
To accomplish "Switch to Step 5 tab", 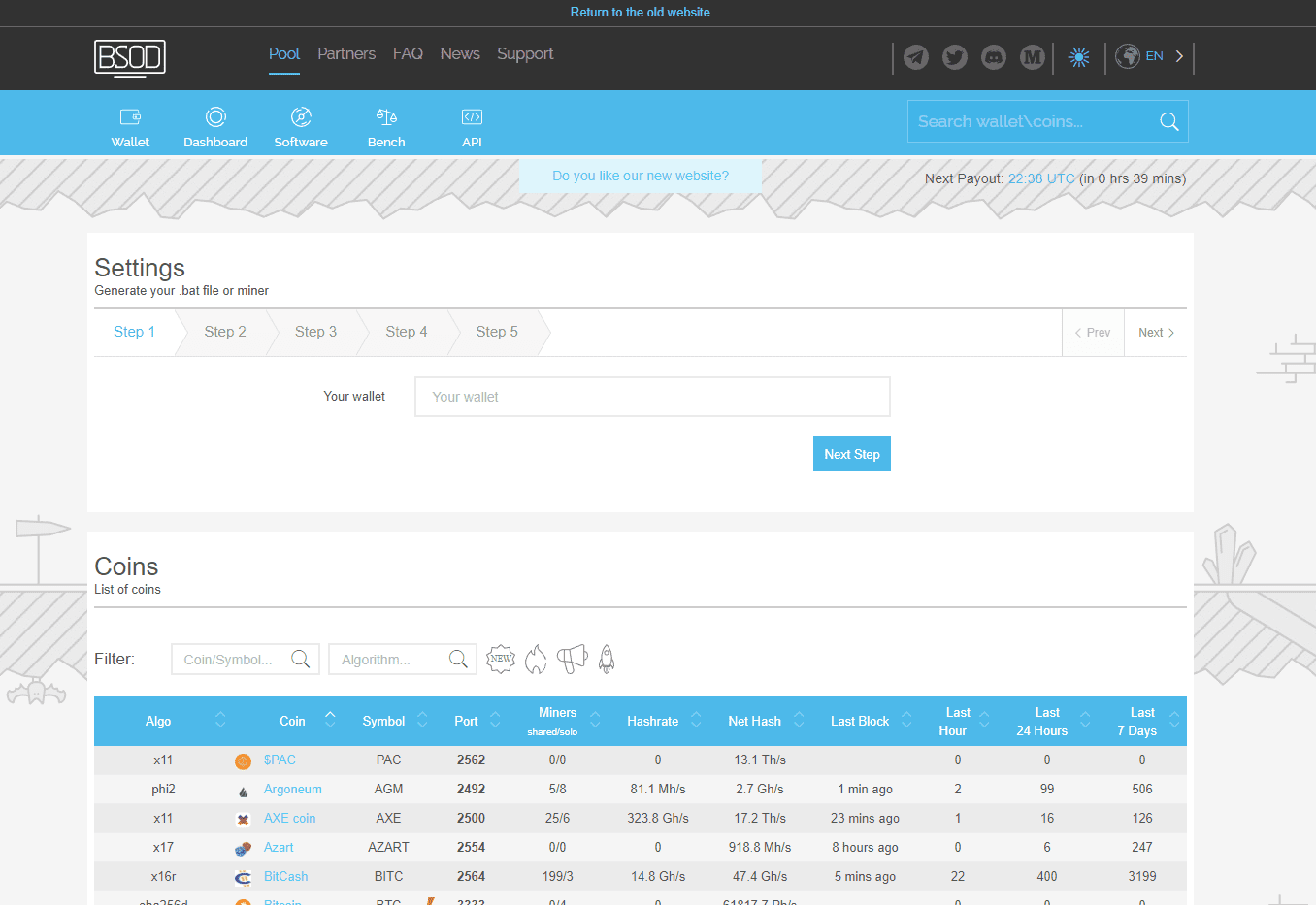I will (x=497, y=332).
